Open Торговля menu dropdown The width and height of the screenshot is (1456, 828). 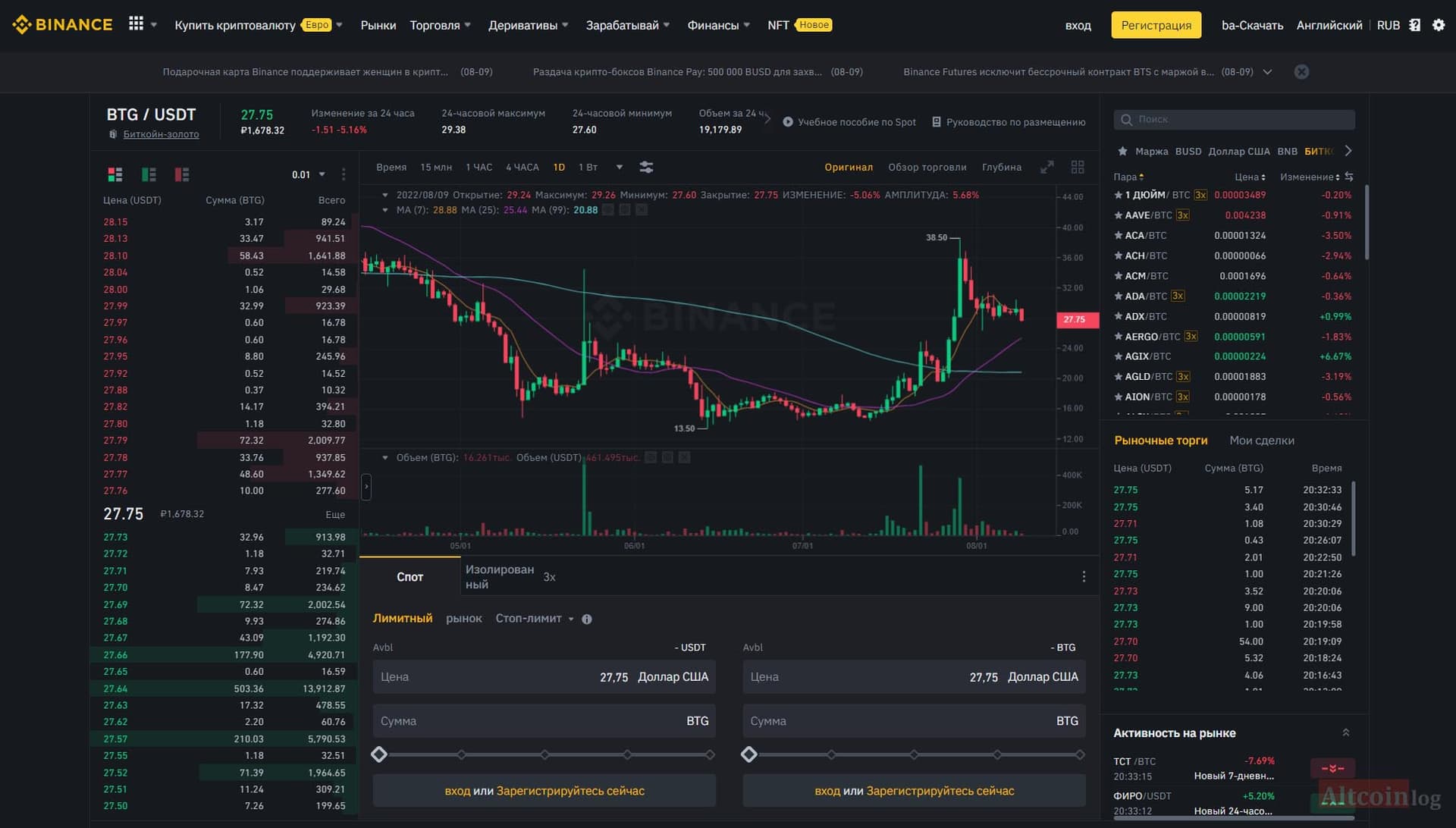point(441,25)
